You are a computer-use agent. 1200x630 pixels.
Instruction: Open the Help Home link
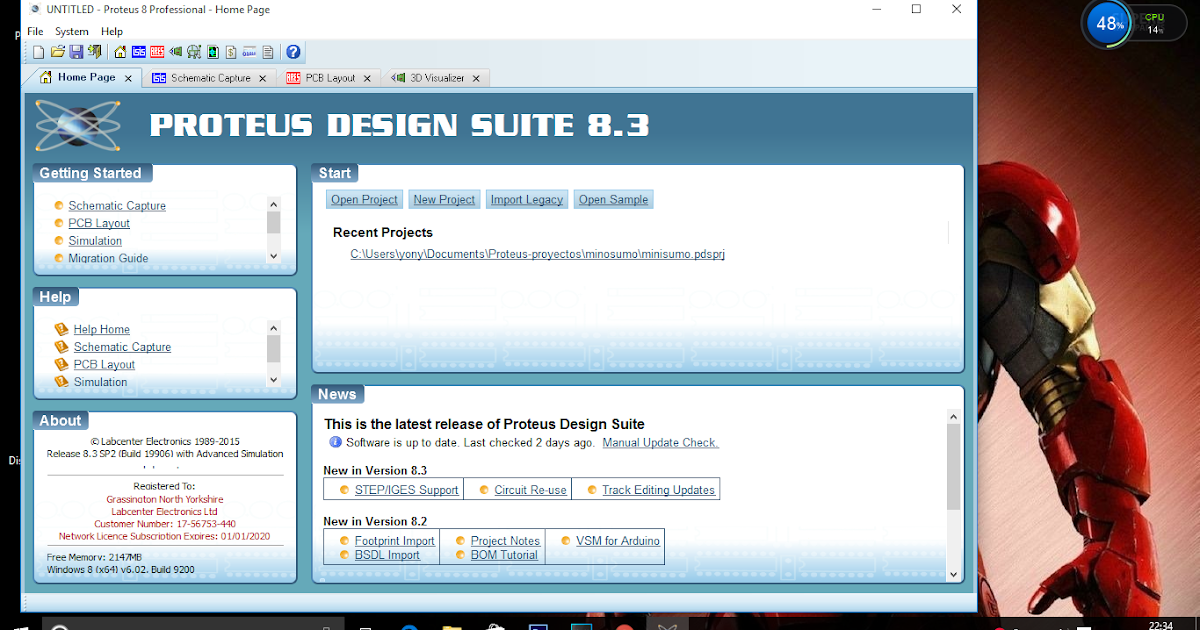102,329
